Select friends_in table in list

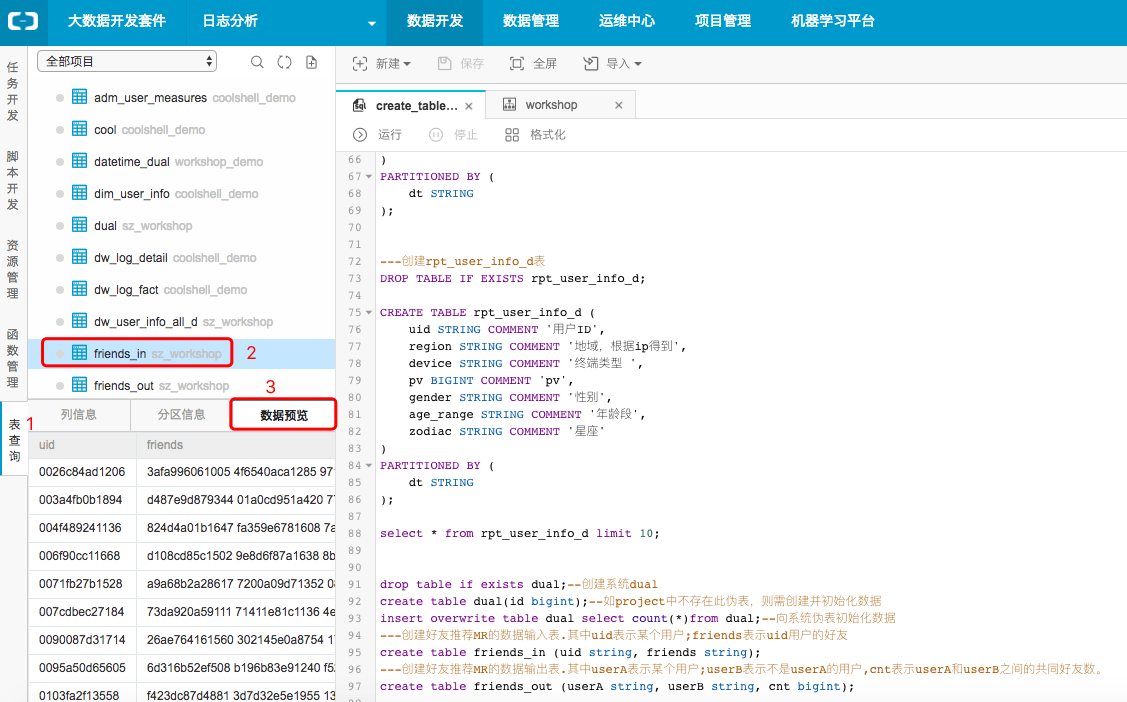point(182,354)
